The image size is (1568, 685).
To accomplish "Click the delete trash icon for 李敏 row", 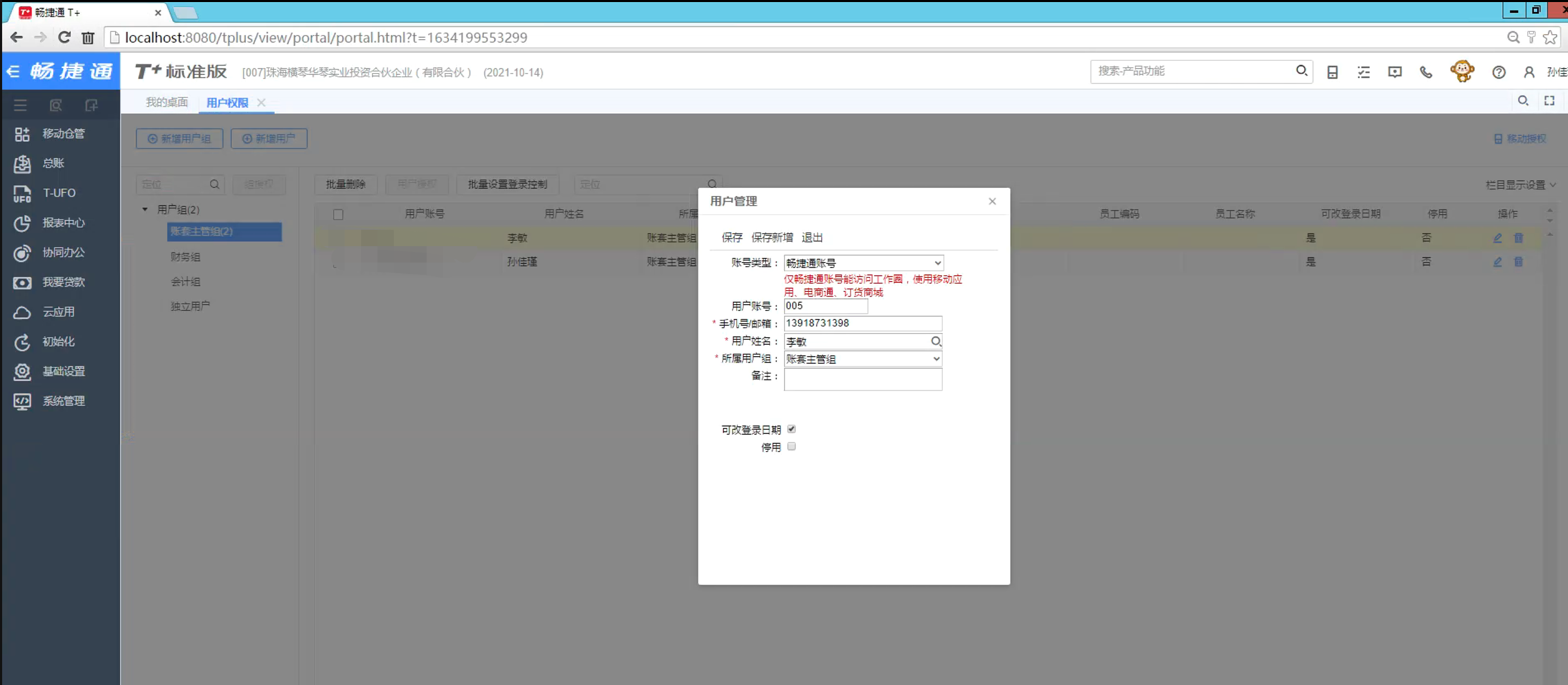I will 1518,238.
